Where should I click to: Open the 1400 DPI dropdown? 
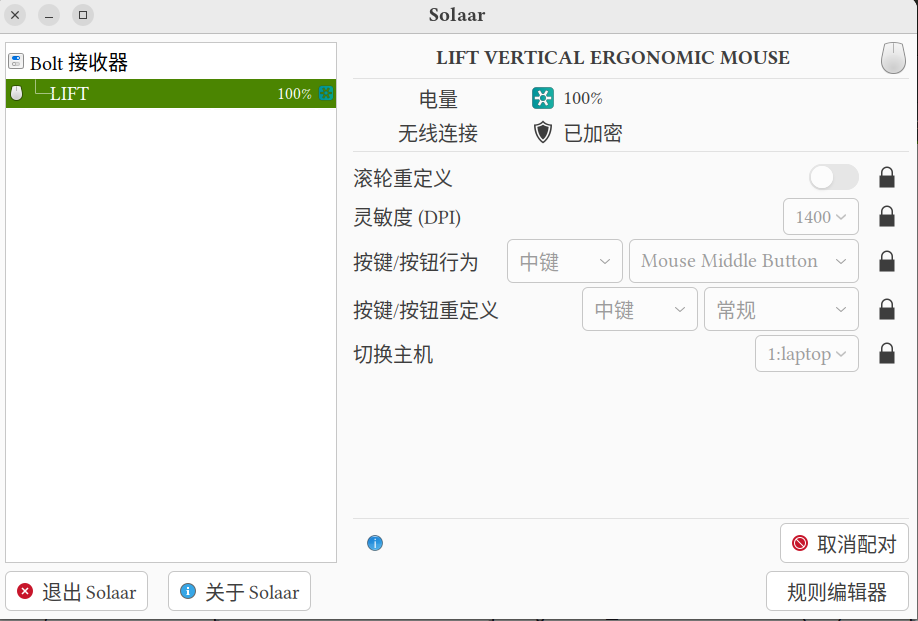tap(820, 216)
